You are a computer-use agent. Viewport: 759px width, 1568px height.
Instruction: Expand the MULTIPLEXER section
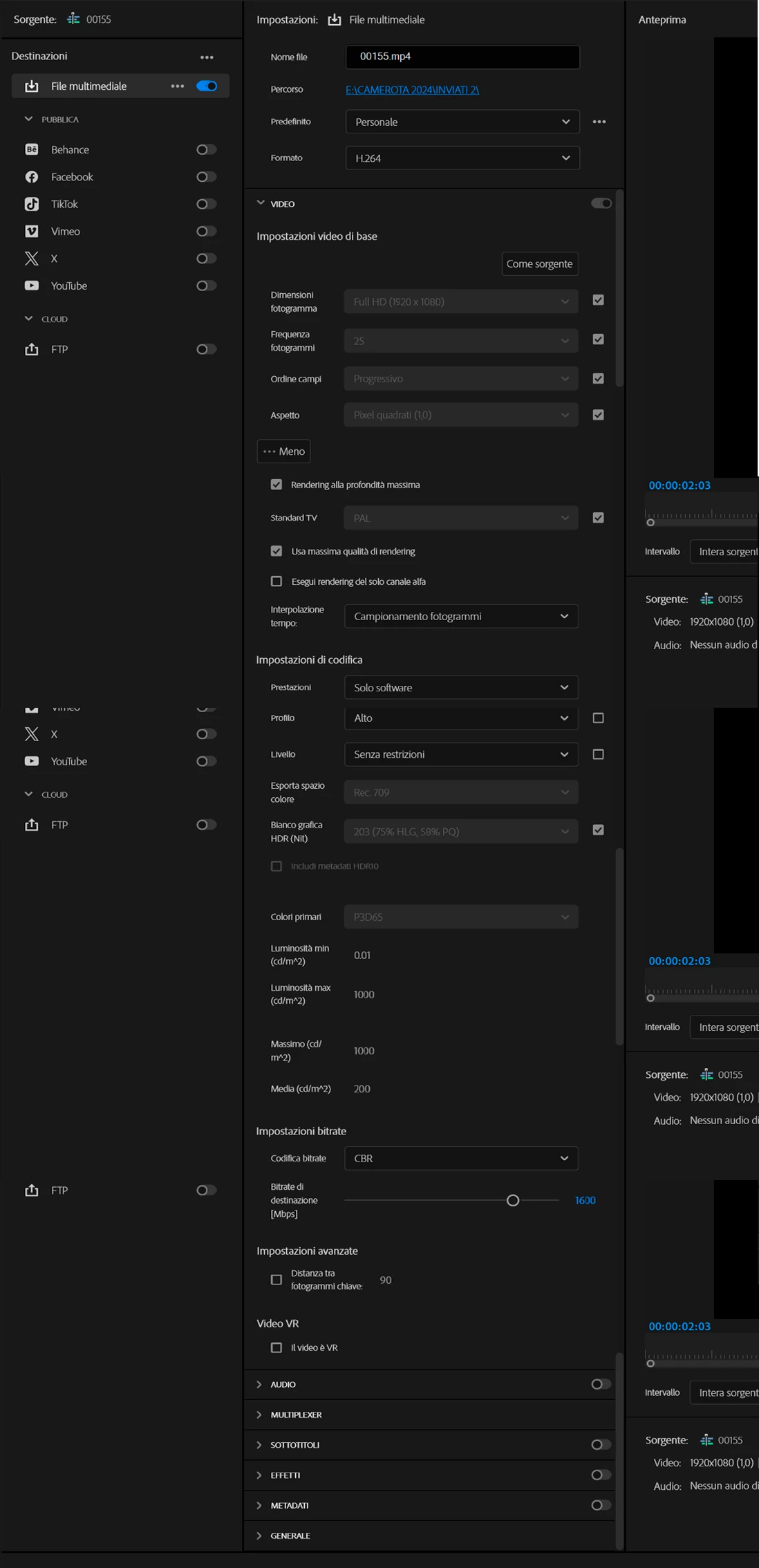[259, 1415]
